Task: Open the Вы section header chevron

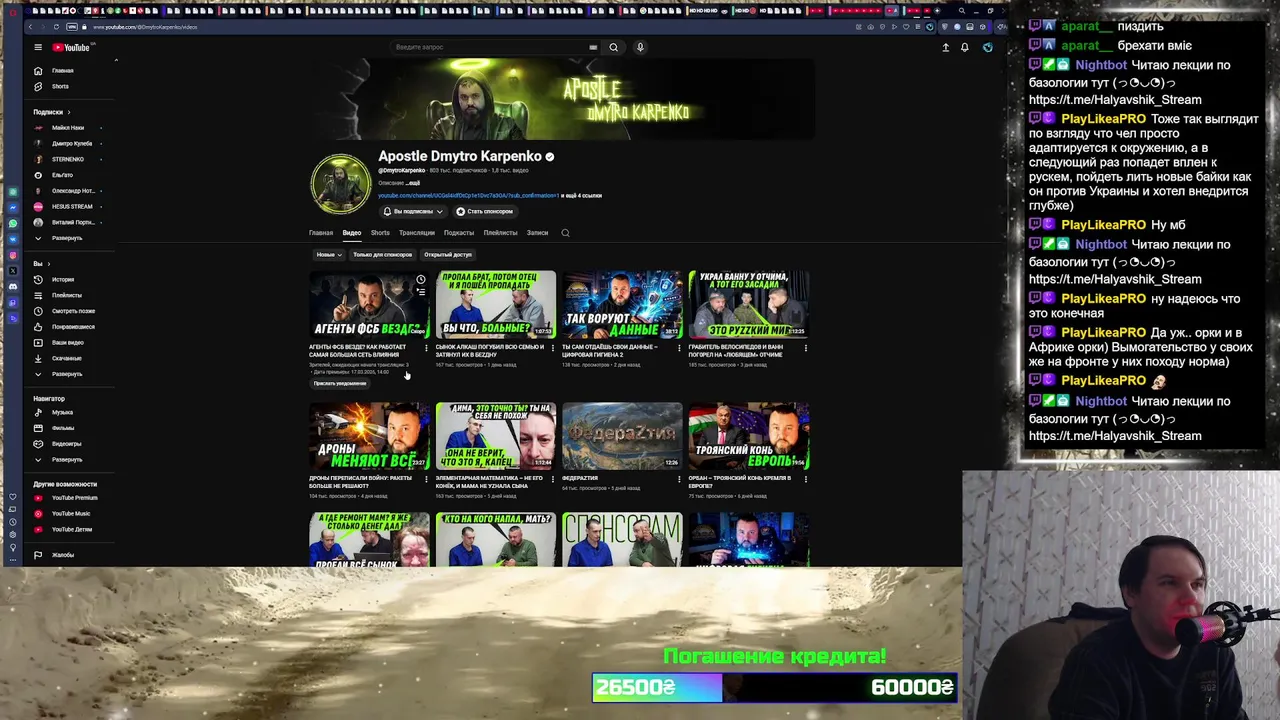Action: (x=50, y=264)
